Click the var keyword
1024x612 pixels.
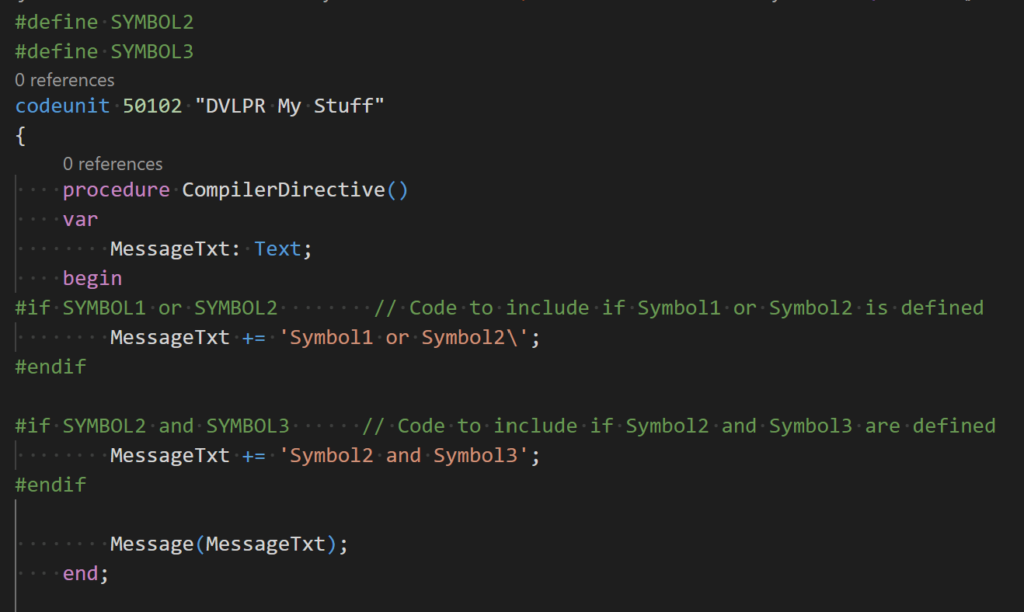pos(80,219)
